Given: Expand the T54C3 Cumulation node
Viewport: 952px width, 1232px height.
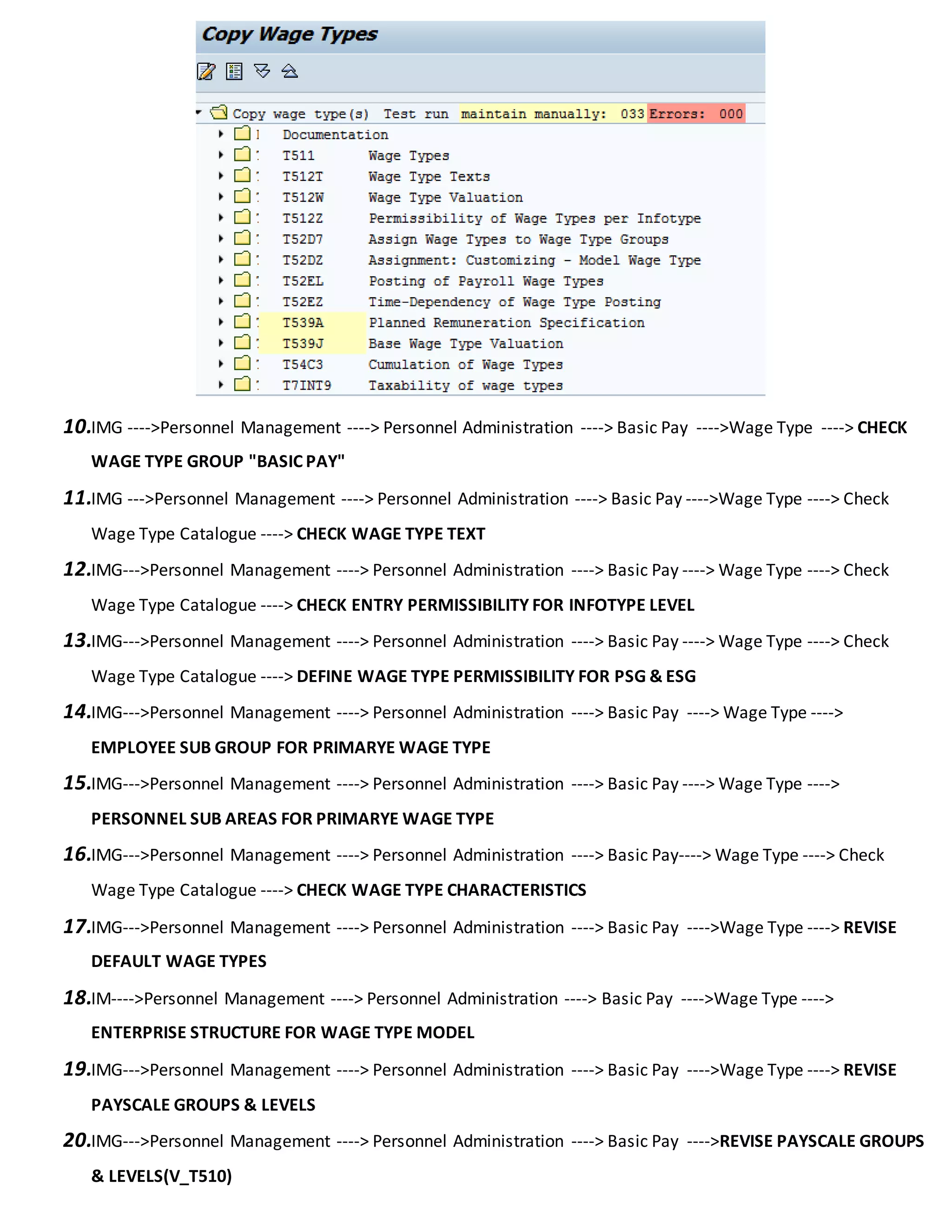Looking at the screenshot, I should tap(221, 364).
